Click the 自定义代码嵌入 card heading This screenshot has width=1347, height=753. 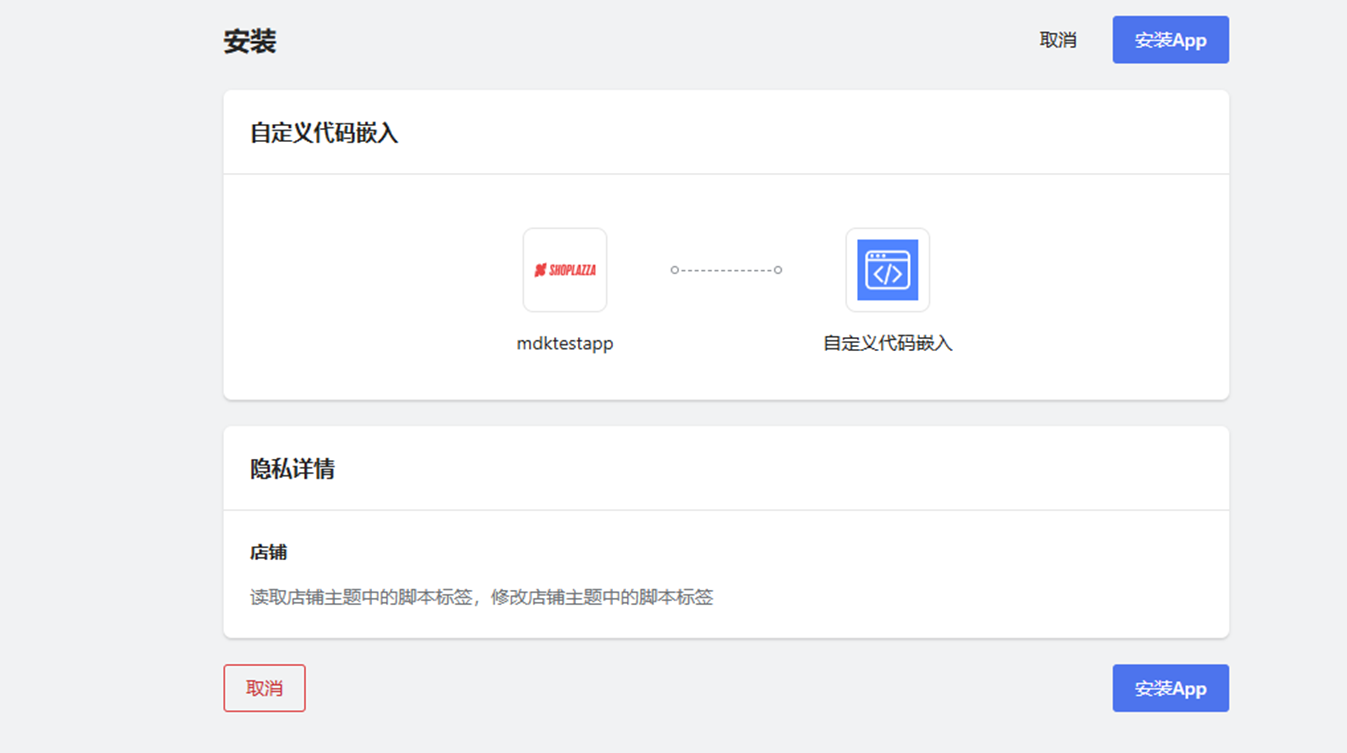tap(324, 133)
